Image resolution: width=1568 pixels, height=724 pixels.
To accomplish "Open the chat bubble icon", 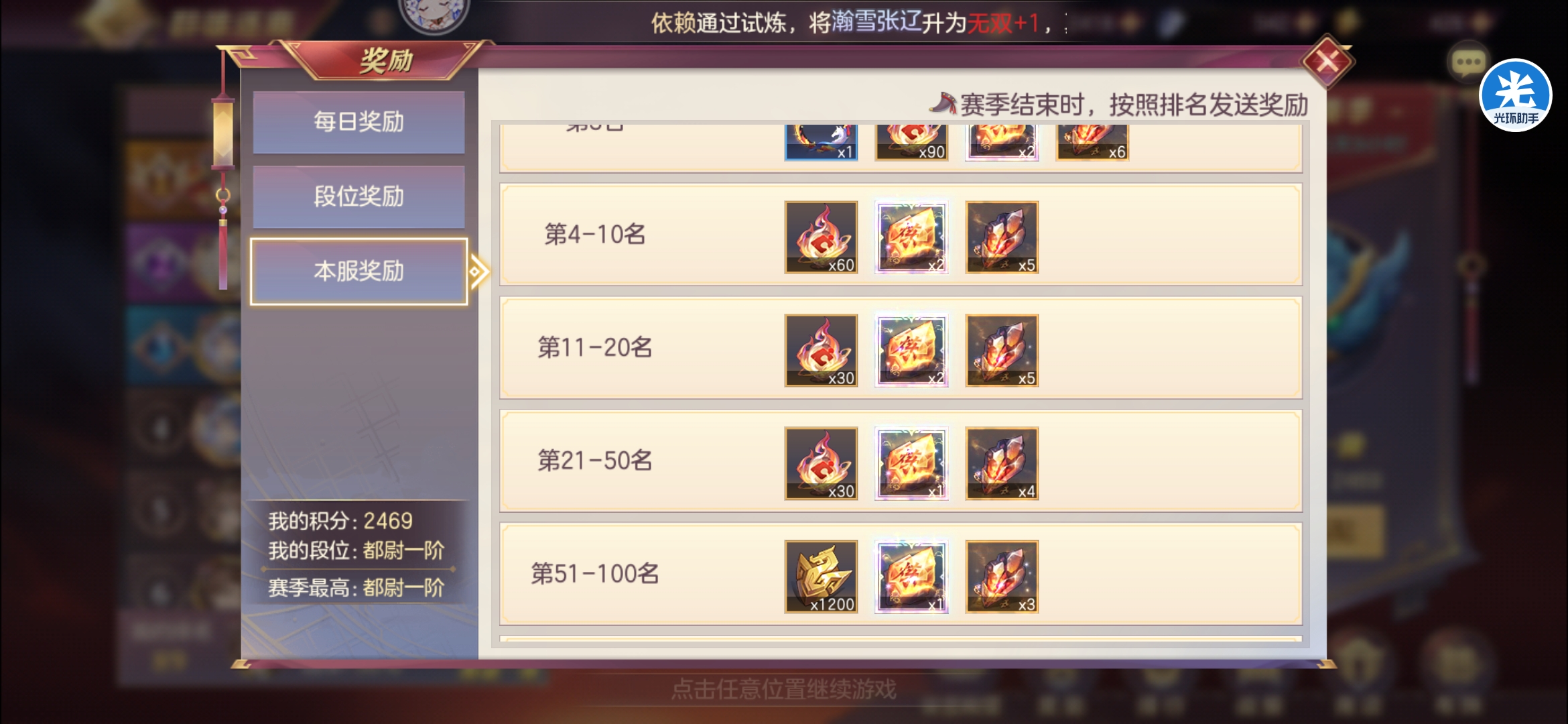I will click(x=1468, y=63).
